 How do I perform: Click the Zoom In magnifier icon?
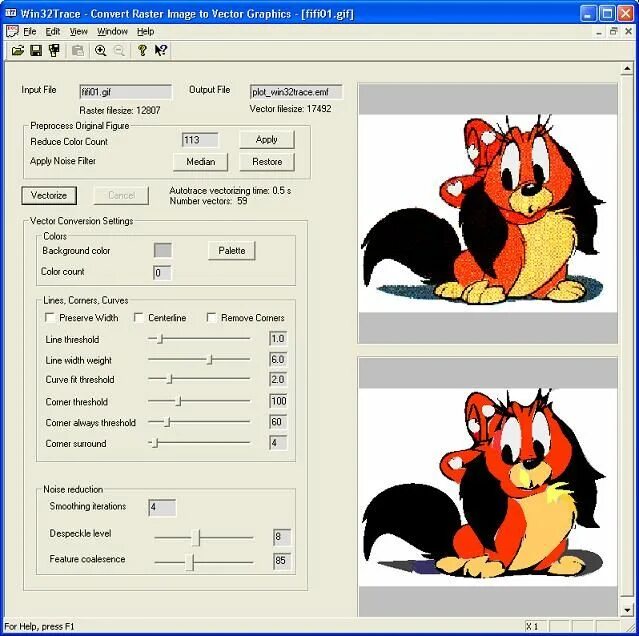tap(100, 51)
